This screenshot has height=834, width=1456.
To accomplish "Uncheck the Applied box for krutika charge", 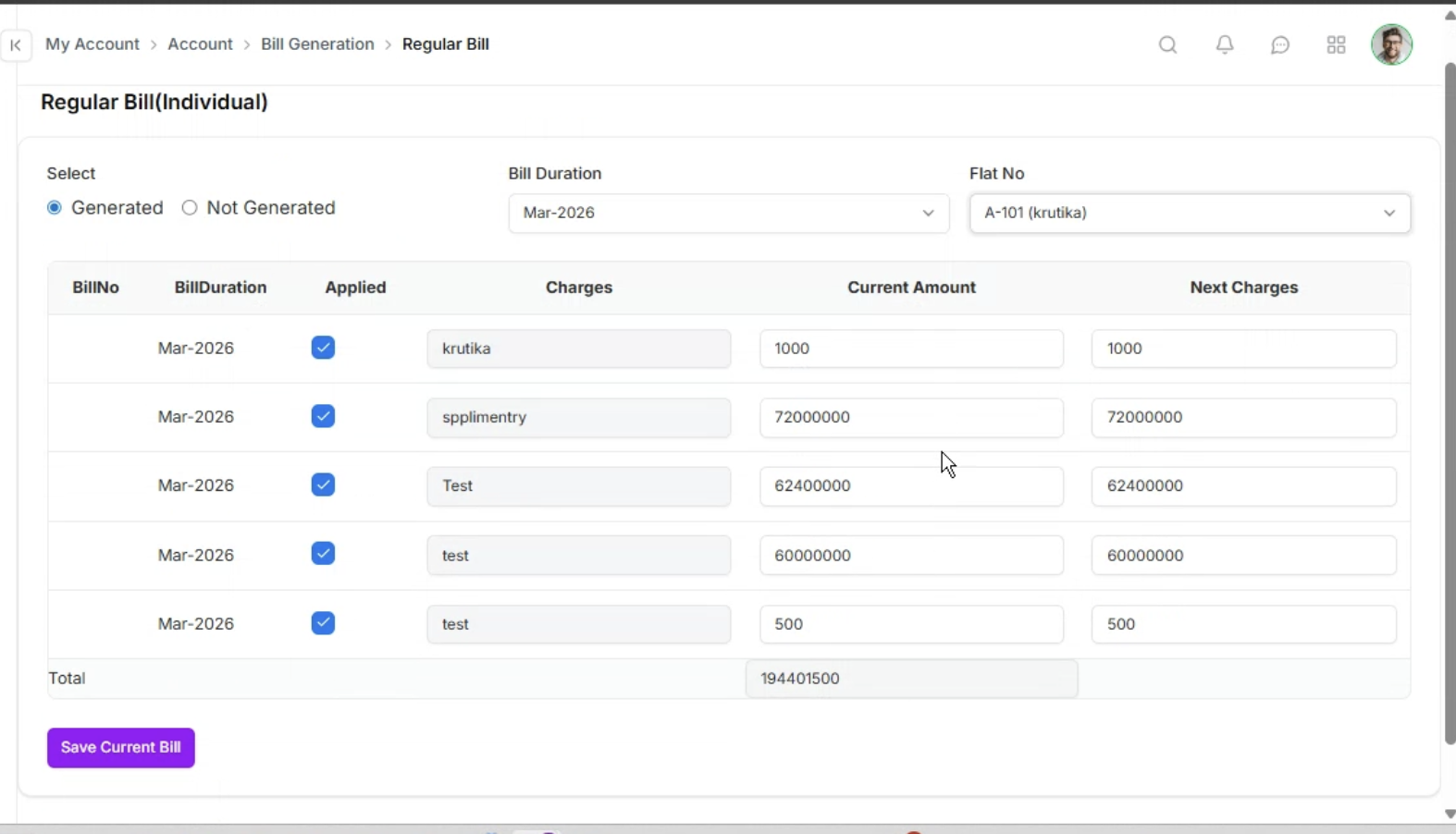I will coord(323,348).
